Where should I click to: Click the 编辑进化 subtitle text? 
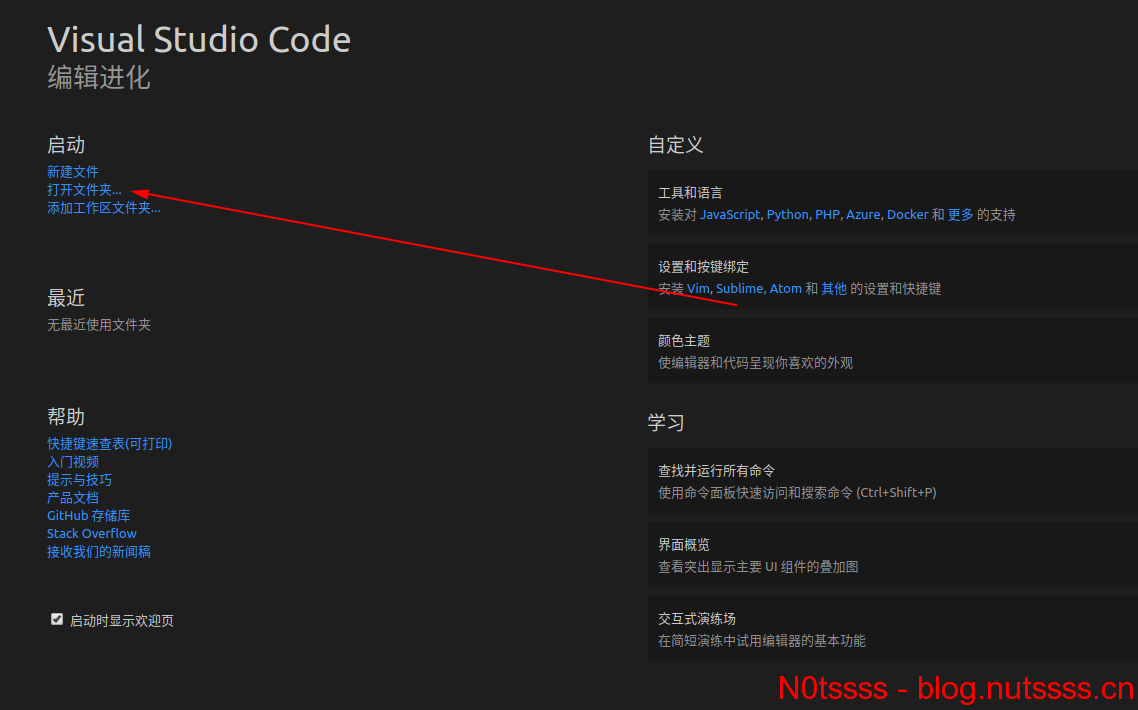99,78
